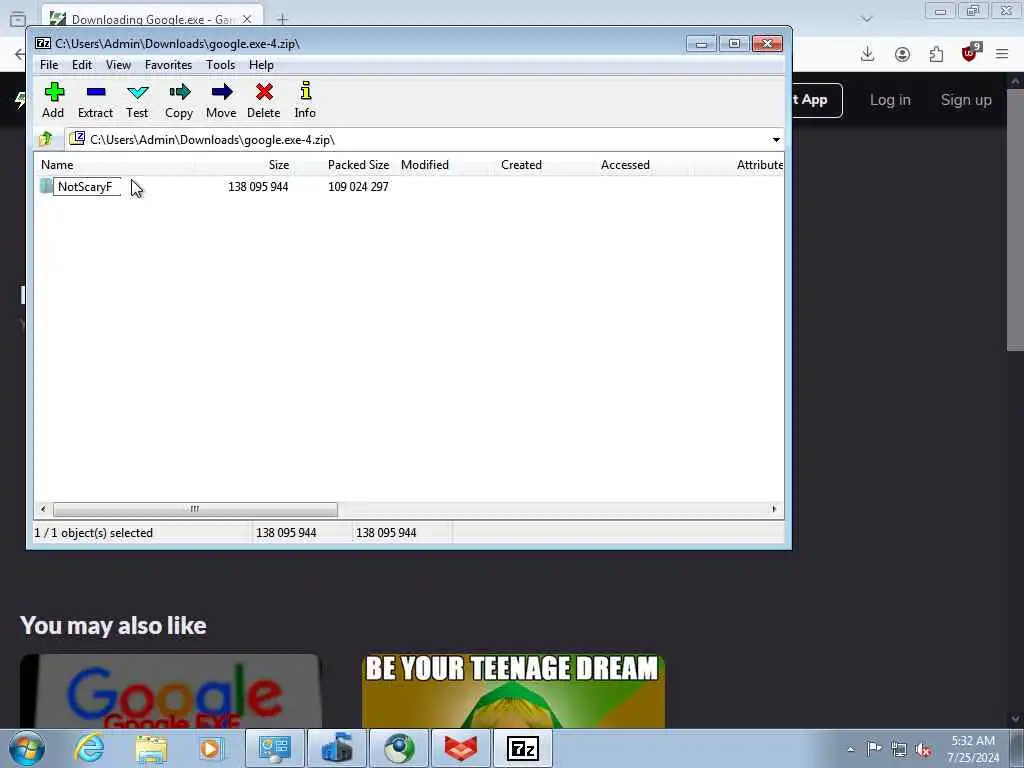Image resolution: width=1024 pixels, height=768 pixels.
Task: Open the Google EXE game thumbnail
Action: (x=170, y=691)
